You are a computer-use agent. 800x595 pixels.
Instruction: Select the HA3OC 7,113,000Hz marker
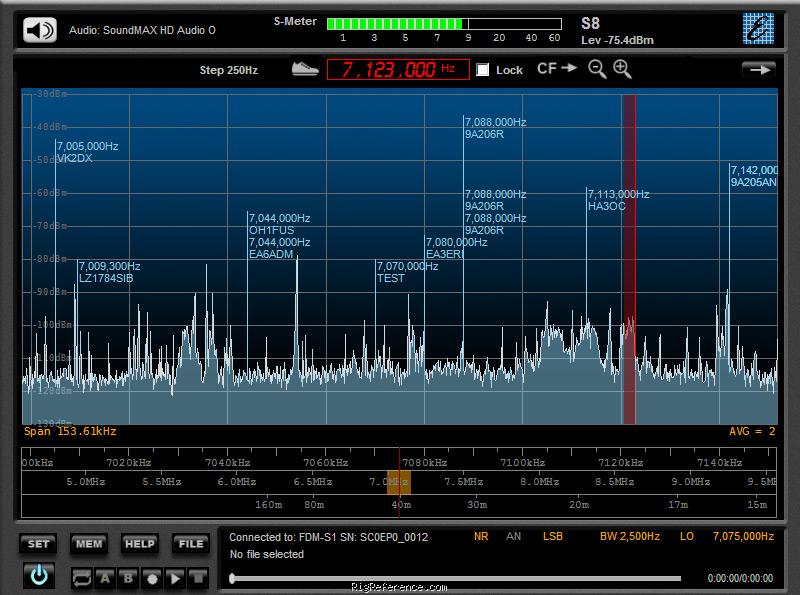pyautogui.click(x=618, y=200)
